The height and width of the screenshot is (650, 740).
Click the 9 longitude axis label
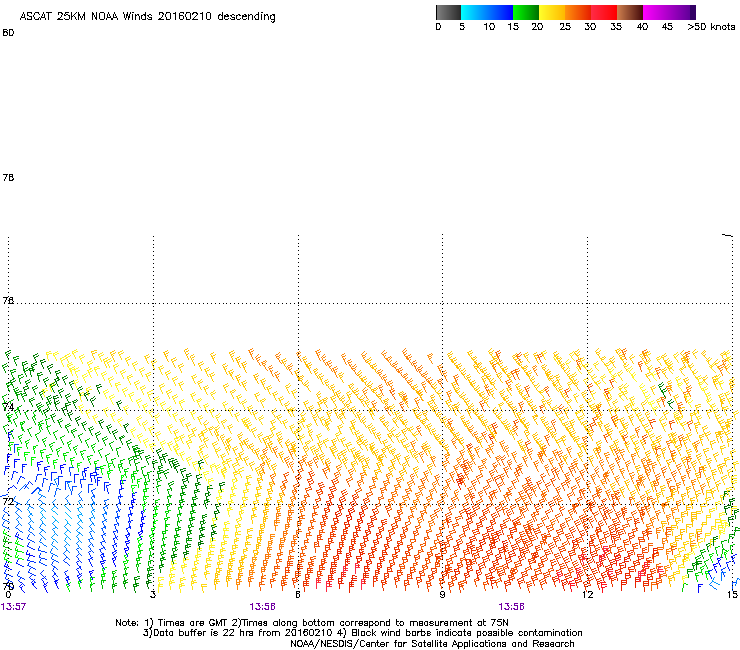(x=442, y=594)
